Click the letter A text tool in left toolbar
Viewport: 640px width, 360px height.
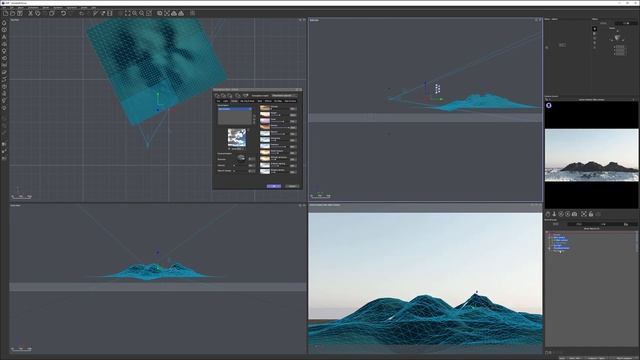4,37
